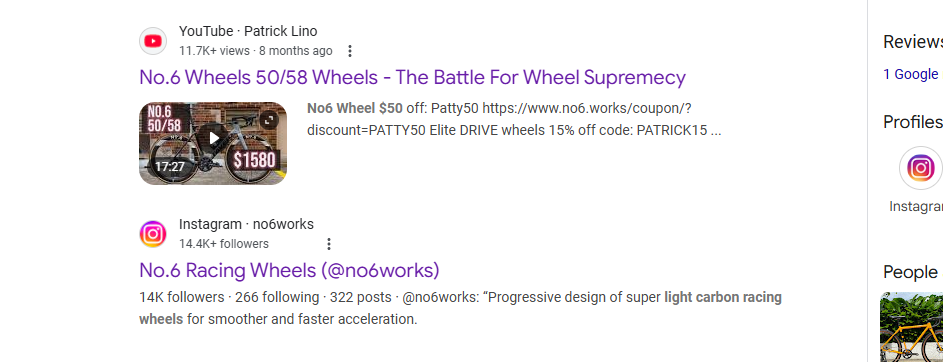This screenshot has width=943, height=362.
Task: Click the Profiles heading in side panel
Action: point(913,122)
